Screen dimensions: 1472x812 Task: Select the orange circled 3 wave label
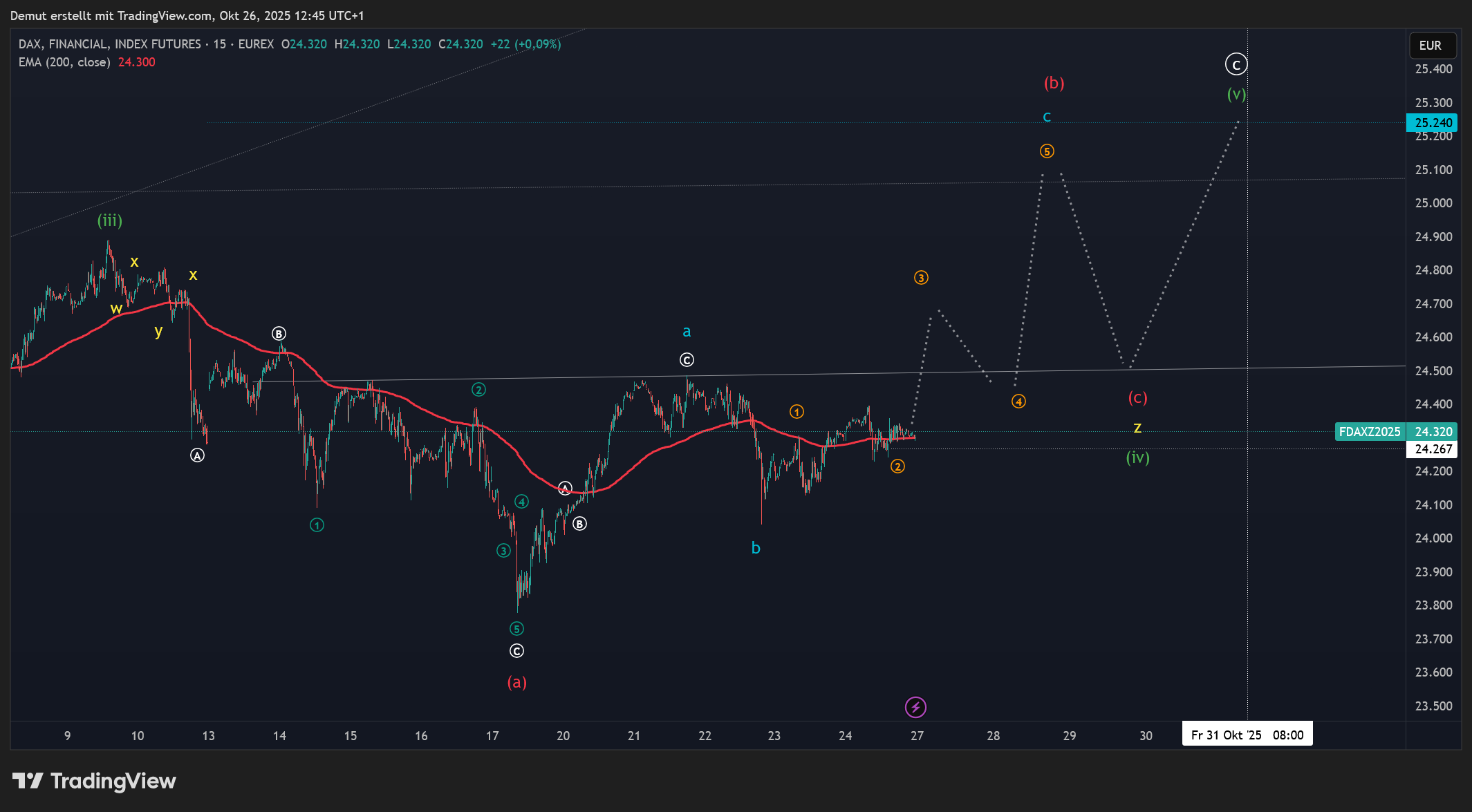[921, 278]
